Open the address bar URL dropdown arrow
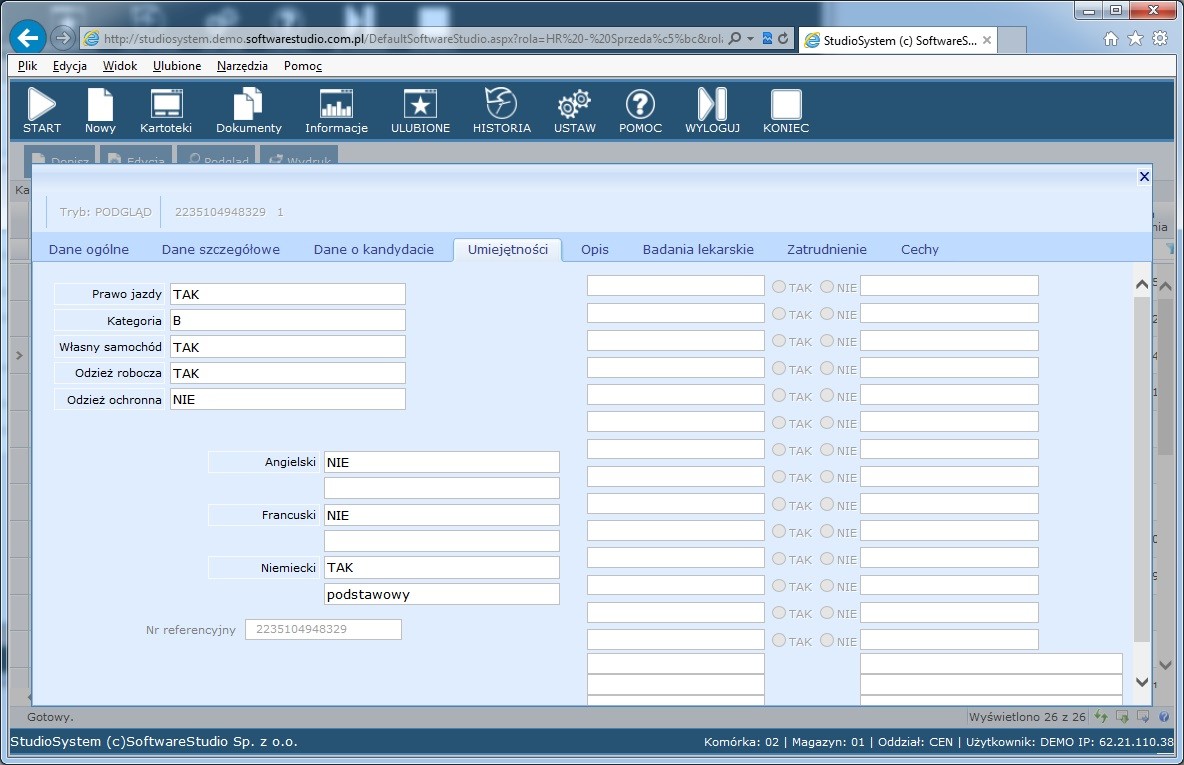The width and height of the screenshot is (1184, 765). (750, 39)
